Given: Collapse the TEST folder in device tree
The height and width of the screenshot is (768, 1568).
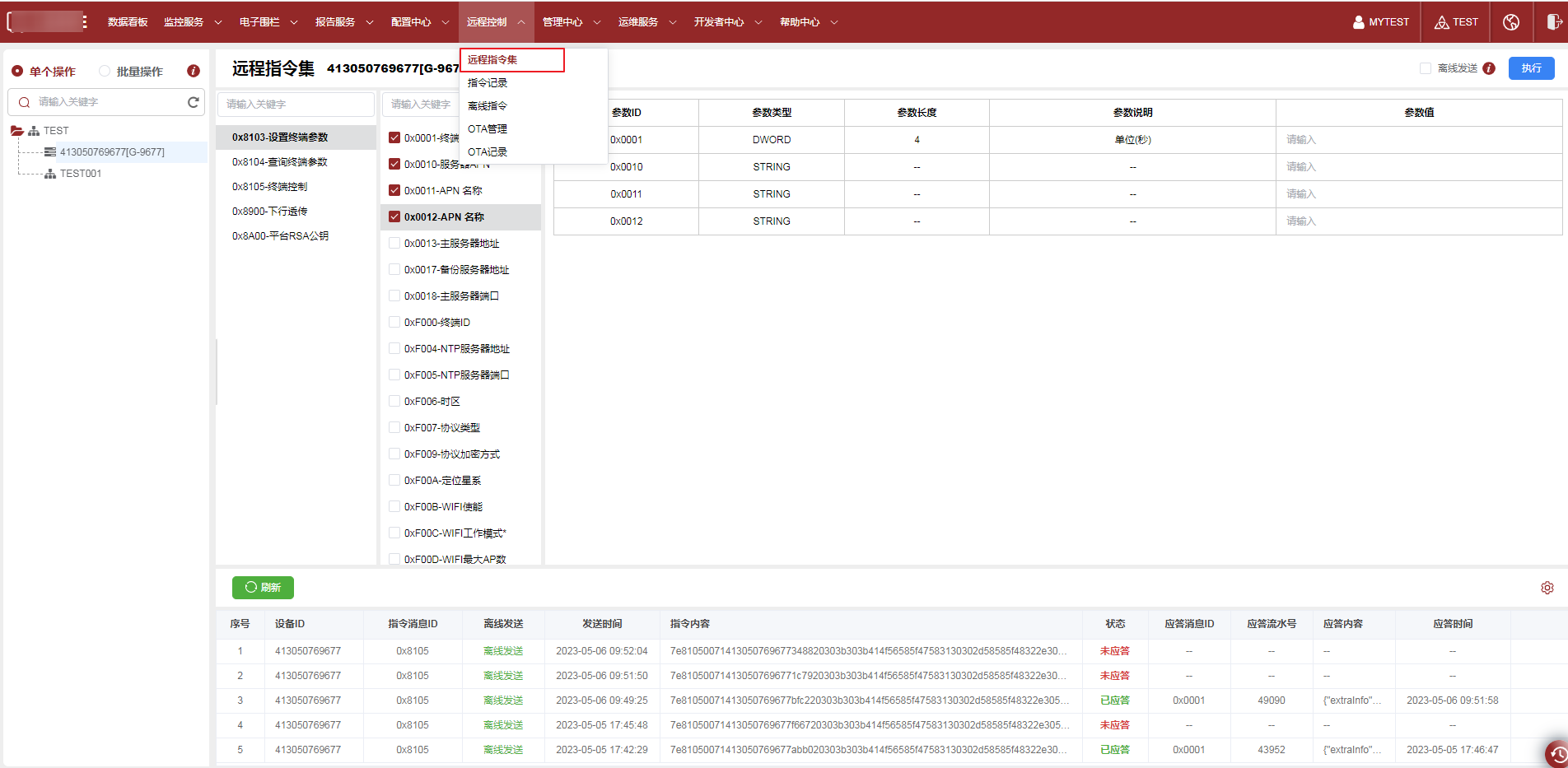Looking at the screenshot, I should point(16,130).
